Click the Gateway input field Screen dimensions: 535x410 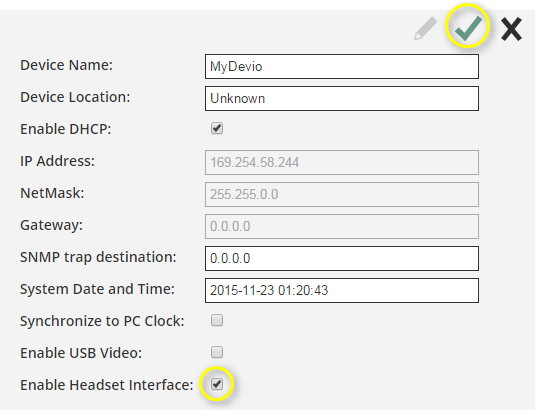click(342, 226)
